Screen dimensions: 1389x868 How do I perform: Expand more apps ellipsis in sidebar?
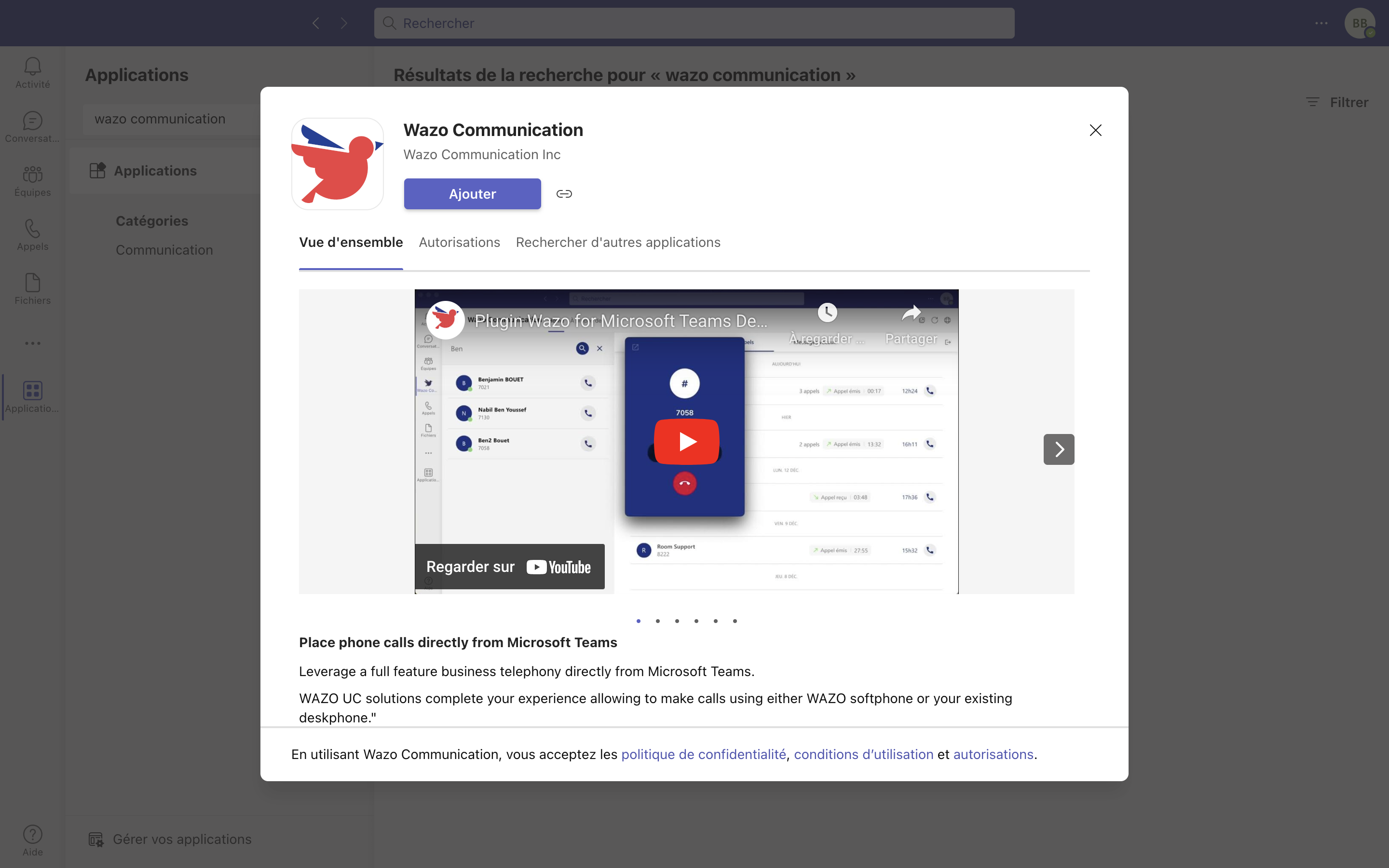click(33, 343)
